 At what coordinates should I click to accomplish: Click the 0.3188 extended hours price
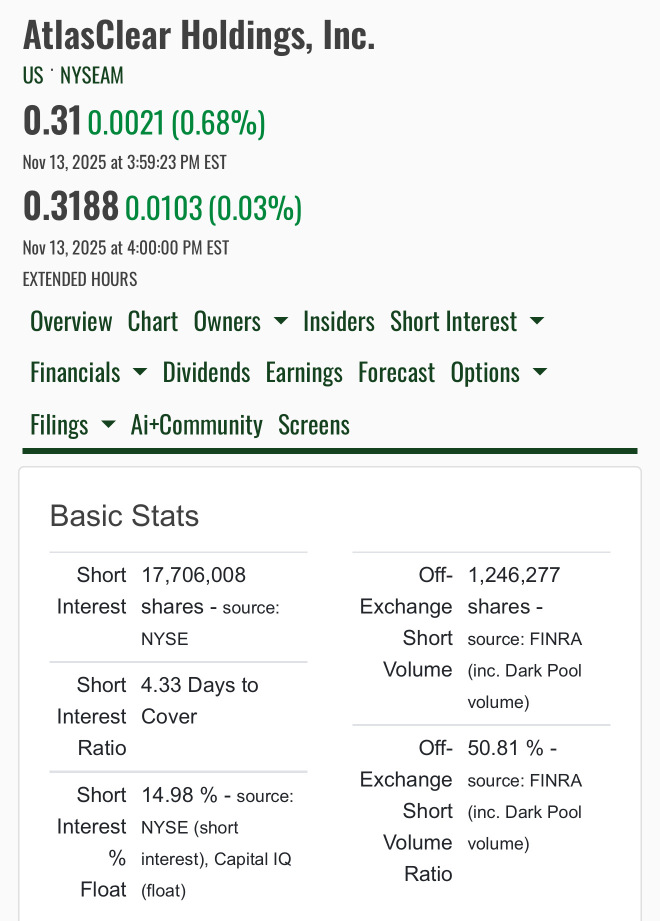point(71,207)
